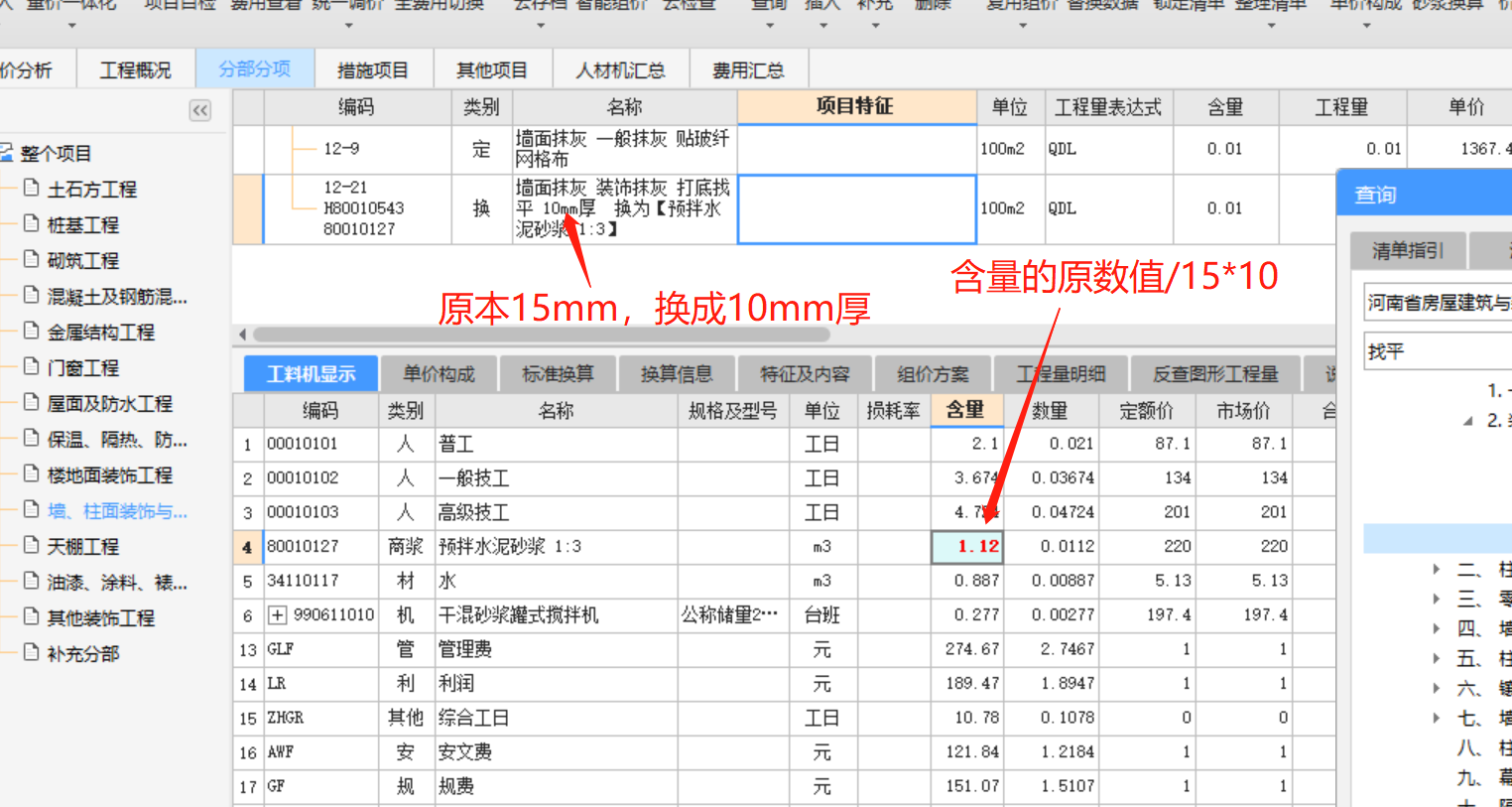Viewport: 1512px width, 807px height.
Task: Expand the 六、 chapter in query tree
Action: (x=1436, y=688)
